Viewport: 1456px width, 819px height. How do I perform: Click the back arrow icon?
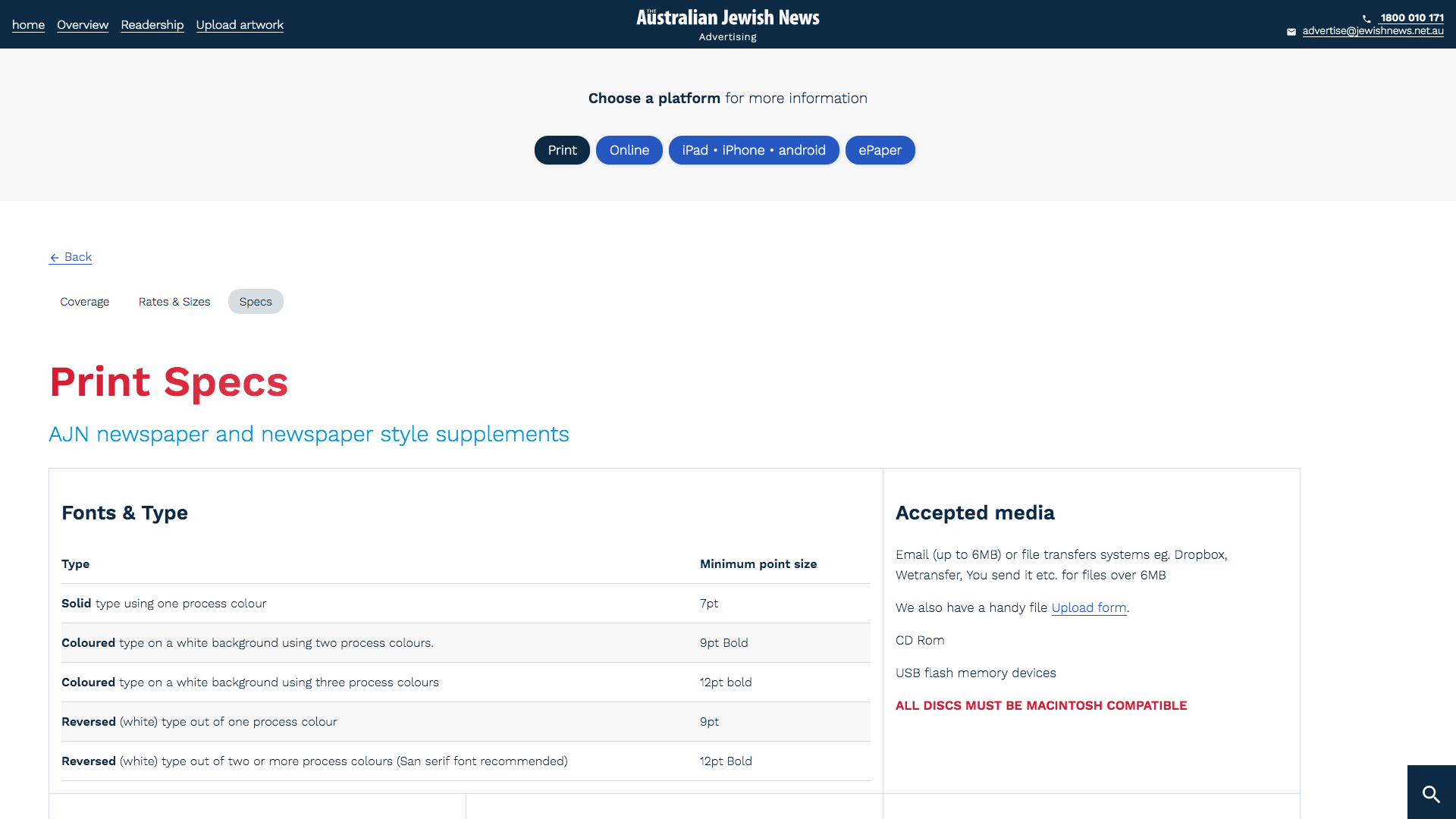[55, 258]
